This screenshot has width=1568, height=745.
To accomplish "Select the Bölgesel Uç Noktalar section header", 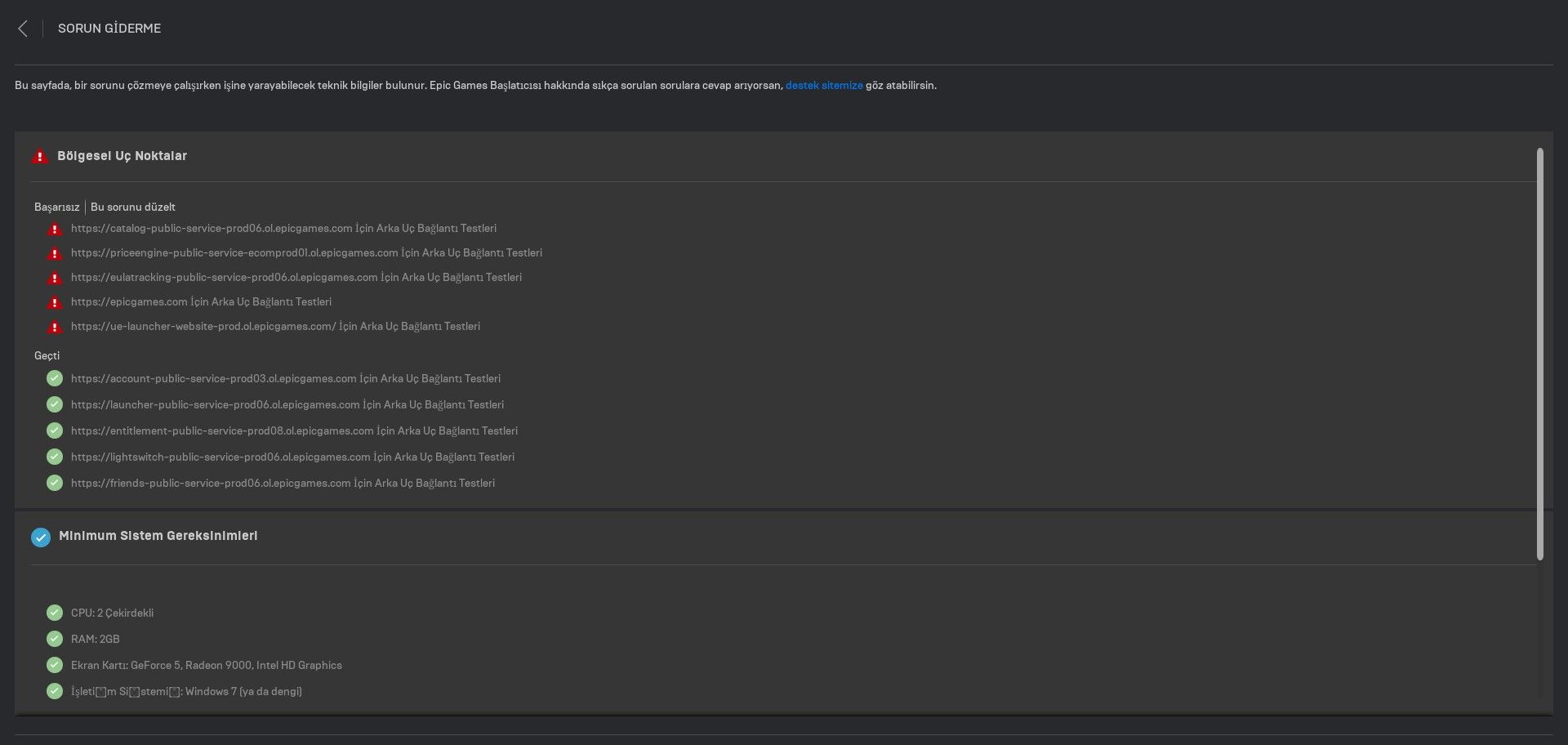I will [122, 156].
